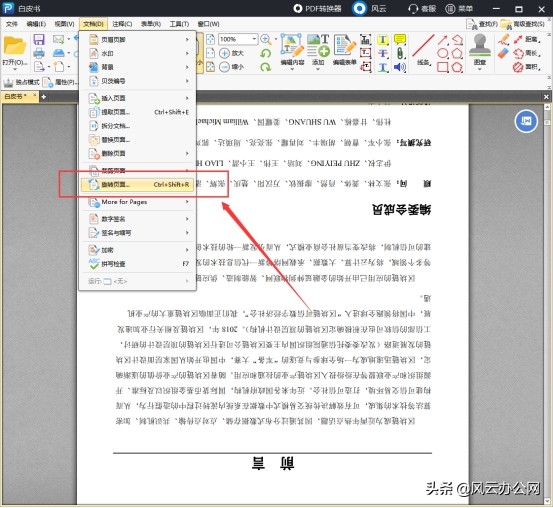This screenshot has width=553, height=508.
Task: Expand dropdown arrow under 图章 stamp
Action: point(480,69)
